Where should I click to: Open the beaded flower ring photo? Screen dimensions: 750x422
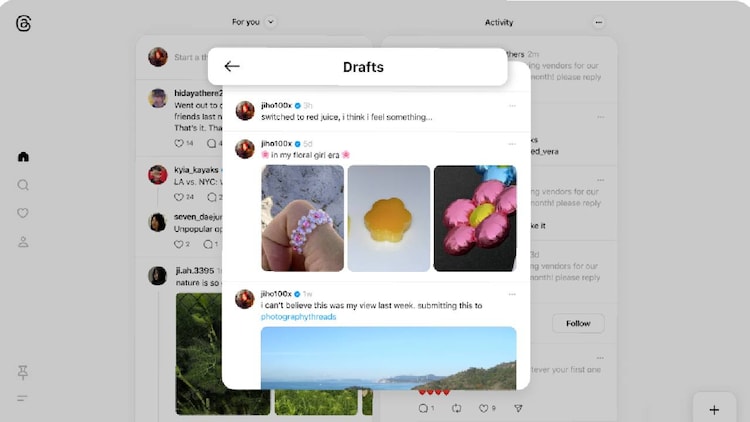click(x=302, y=218)
